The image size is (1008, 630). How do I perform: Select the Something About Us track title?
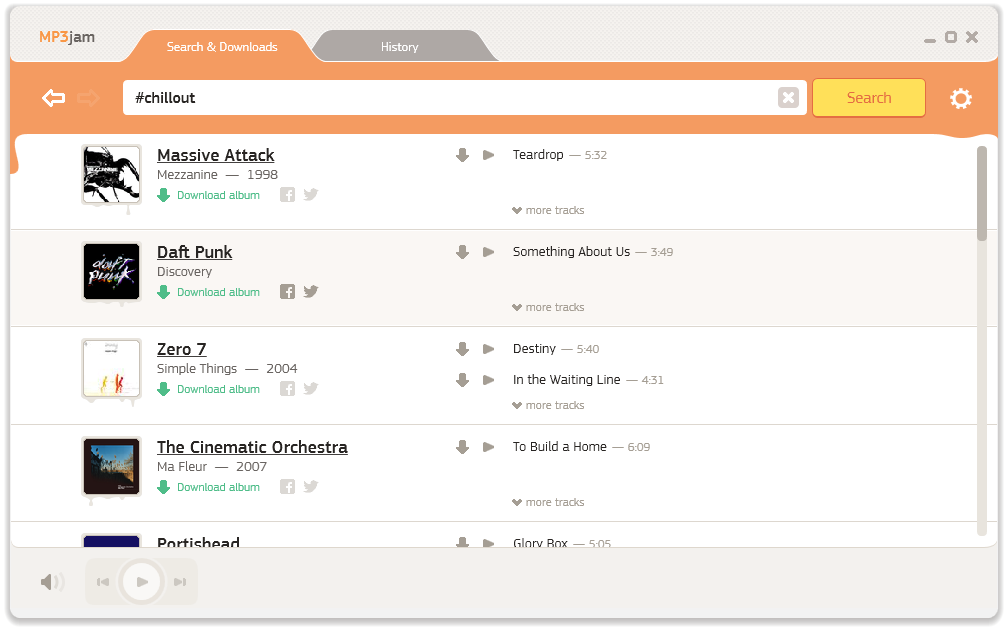pyautogui.click(x=572, y=251)
